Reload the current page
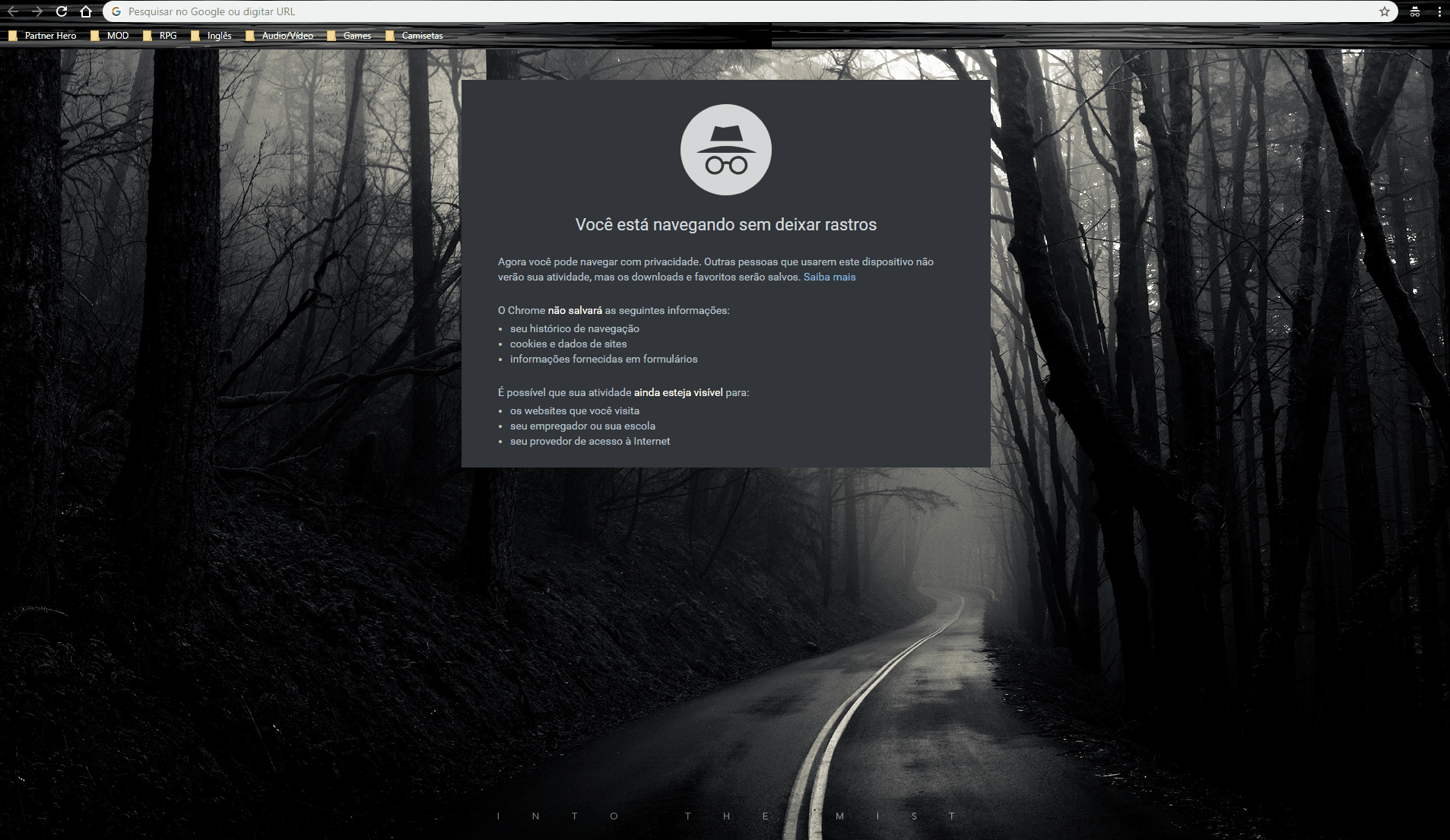 point(62,11)
